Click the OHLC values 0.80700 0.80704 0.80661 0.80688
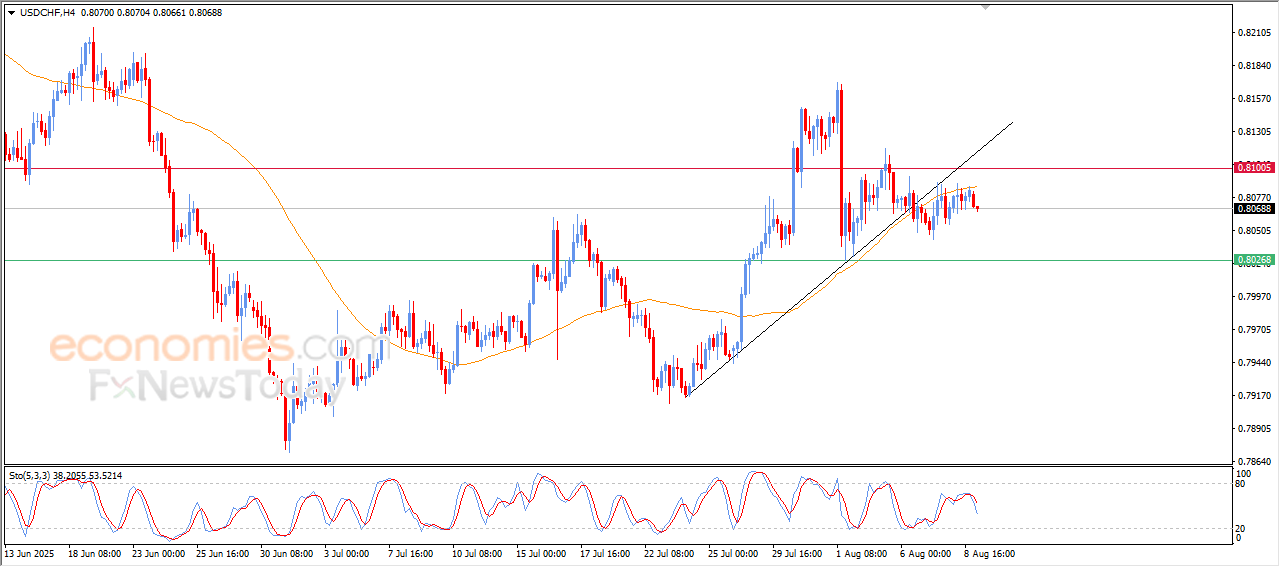This screenshot has height=567, width=1280. point(150,12)
